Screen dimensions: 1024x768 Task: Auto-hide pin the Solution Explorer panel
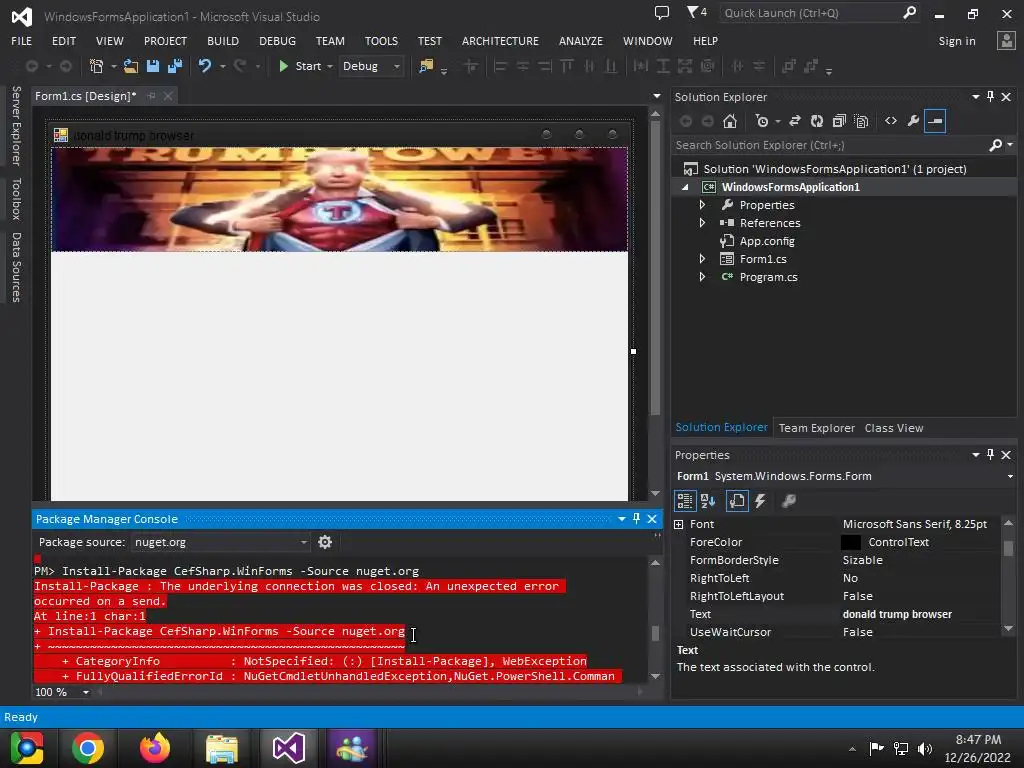[x=990, y=97]
